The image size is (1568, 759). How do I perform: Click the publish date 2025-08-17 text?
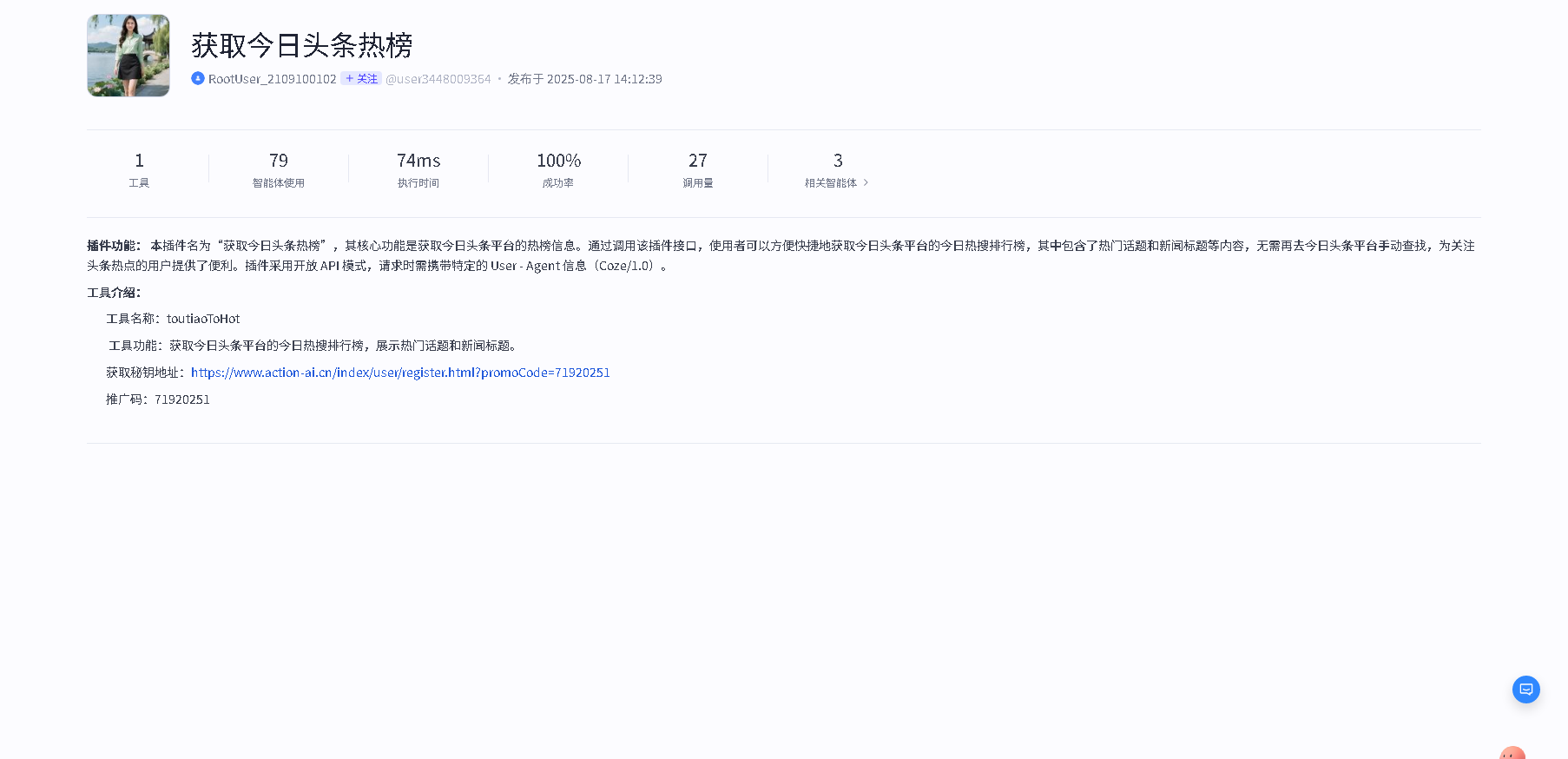[585, 79]
